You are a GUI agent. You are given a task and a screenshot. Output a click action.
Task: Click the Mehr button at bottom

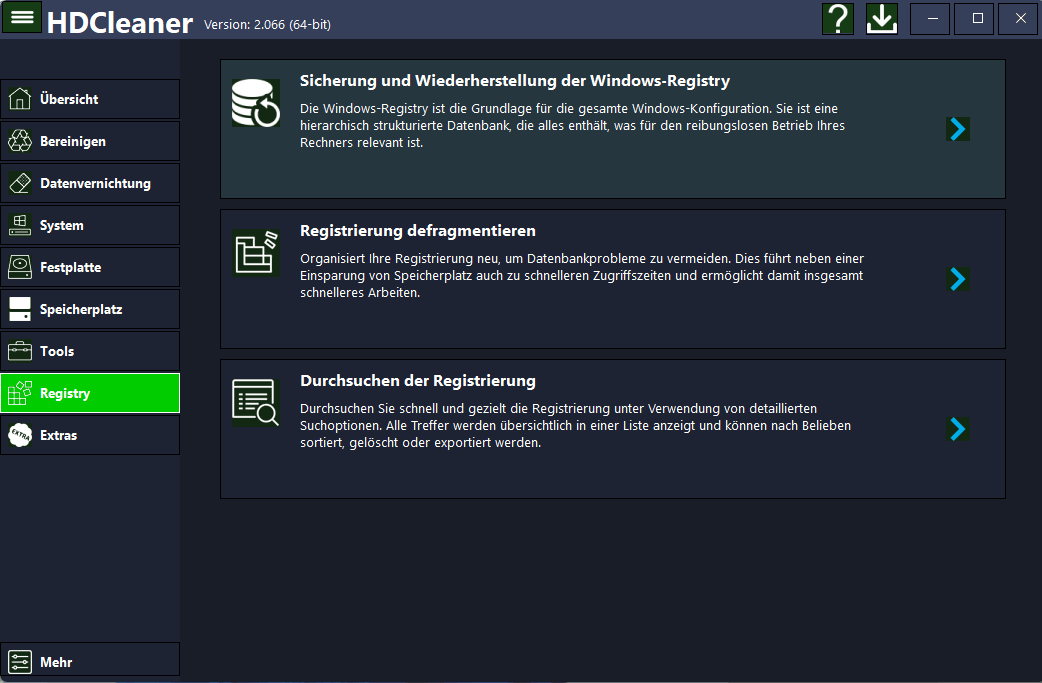[90, 661]
